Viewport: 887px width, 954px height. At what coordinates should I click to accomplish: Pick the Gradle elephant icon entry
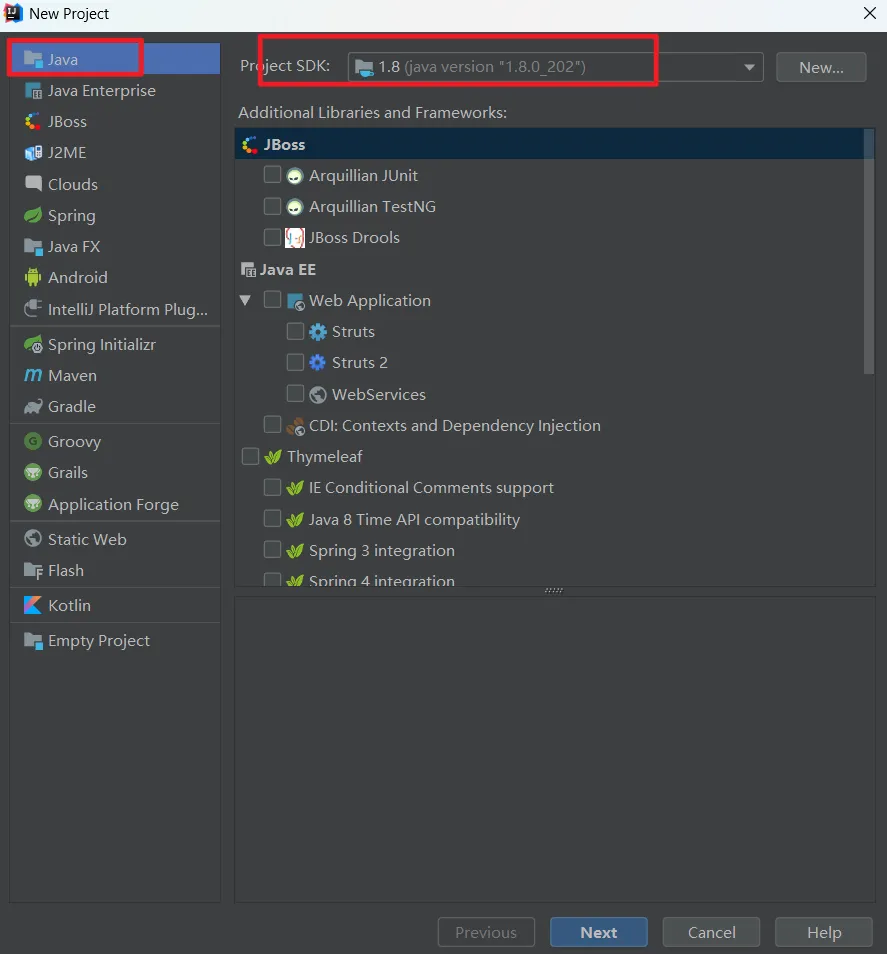33,406
